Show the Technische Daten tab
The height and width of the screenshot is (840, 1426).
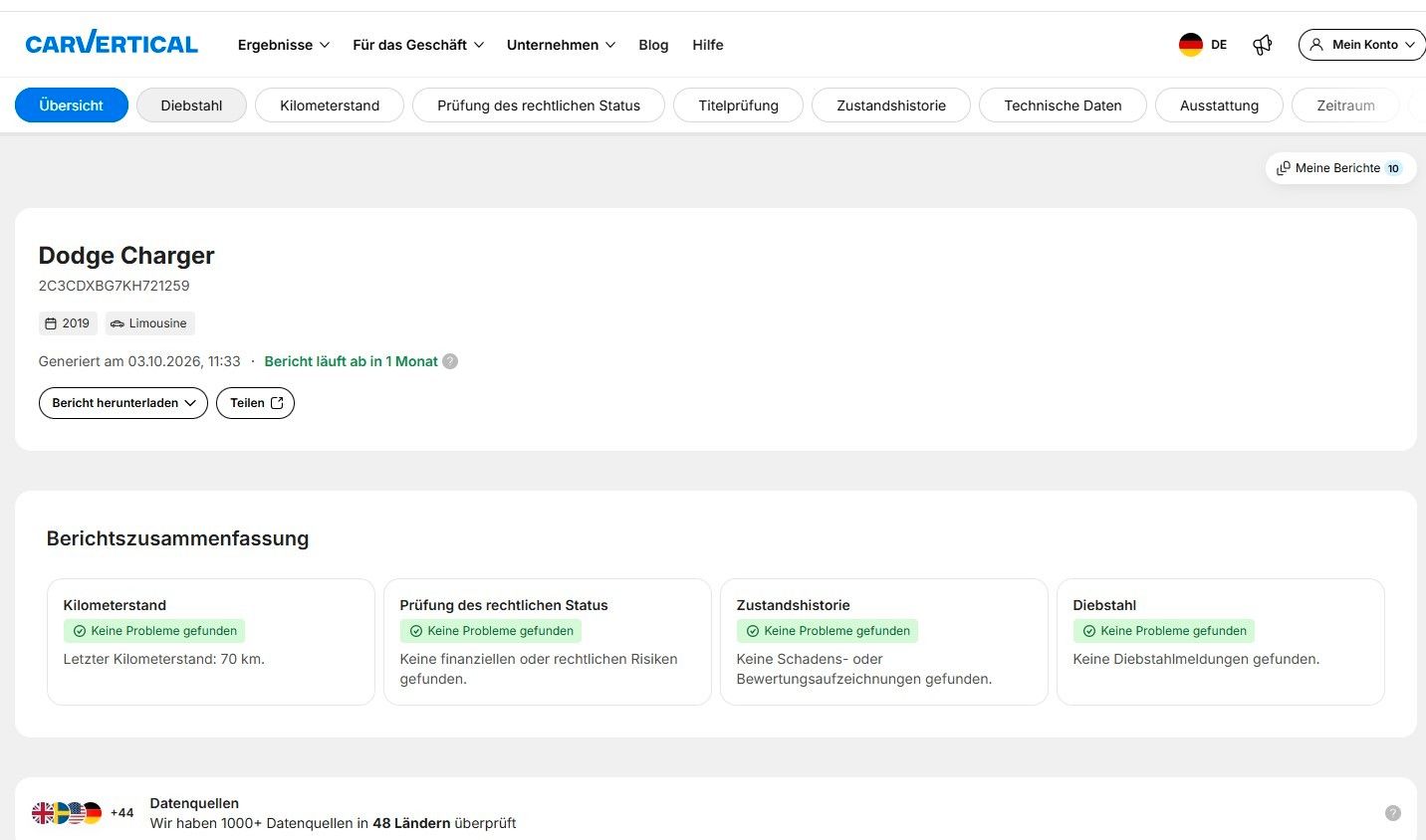click(x=1063, y=105)
